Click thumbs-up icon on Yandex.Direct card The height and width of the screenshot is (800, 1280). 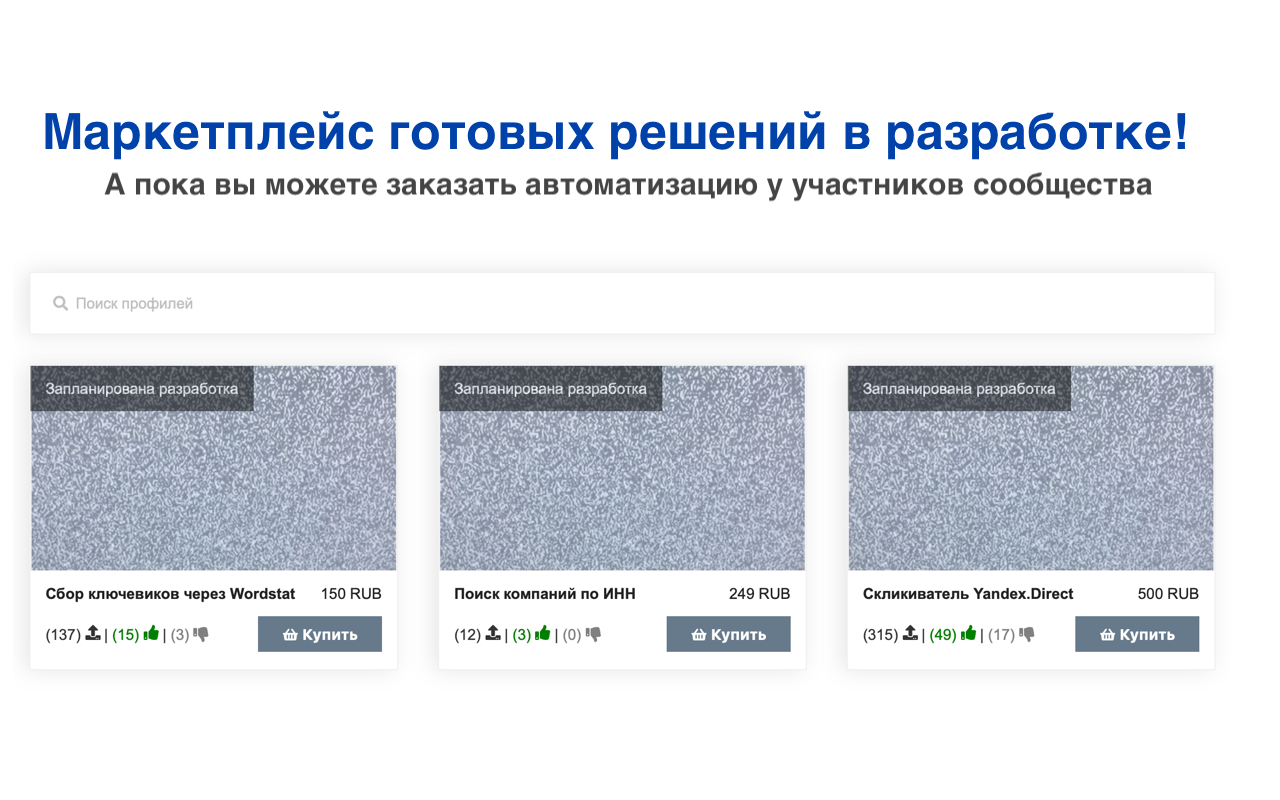(x=969, y=633)
